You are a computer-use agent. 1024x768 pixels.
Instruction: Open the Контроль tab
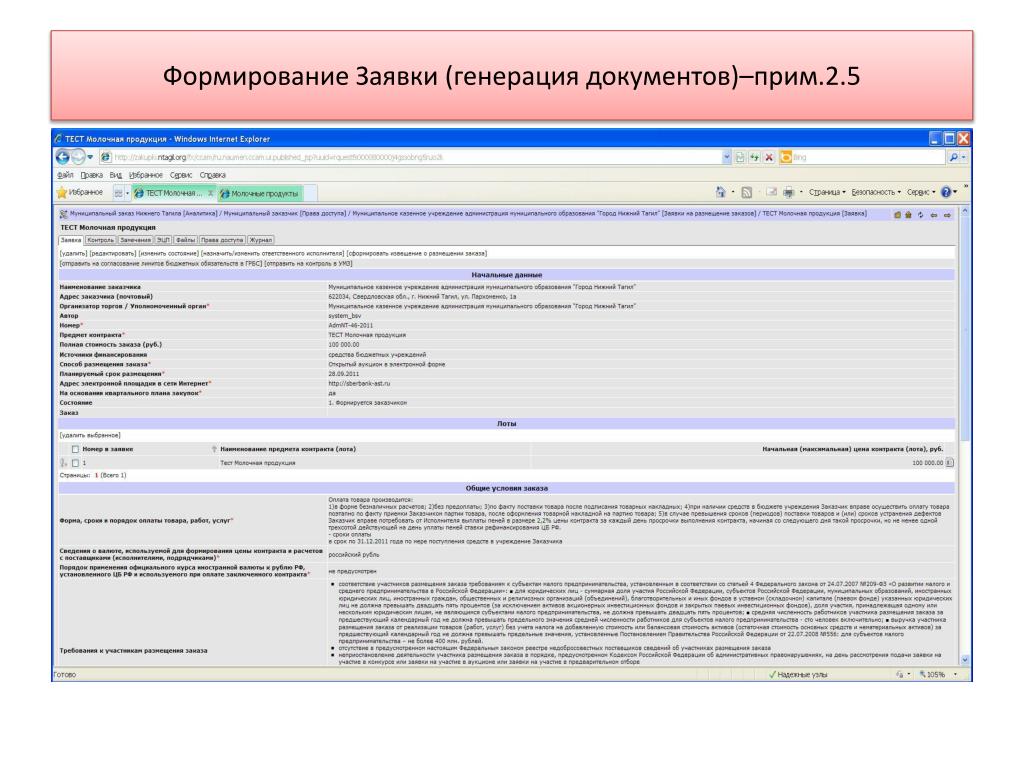101,240
